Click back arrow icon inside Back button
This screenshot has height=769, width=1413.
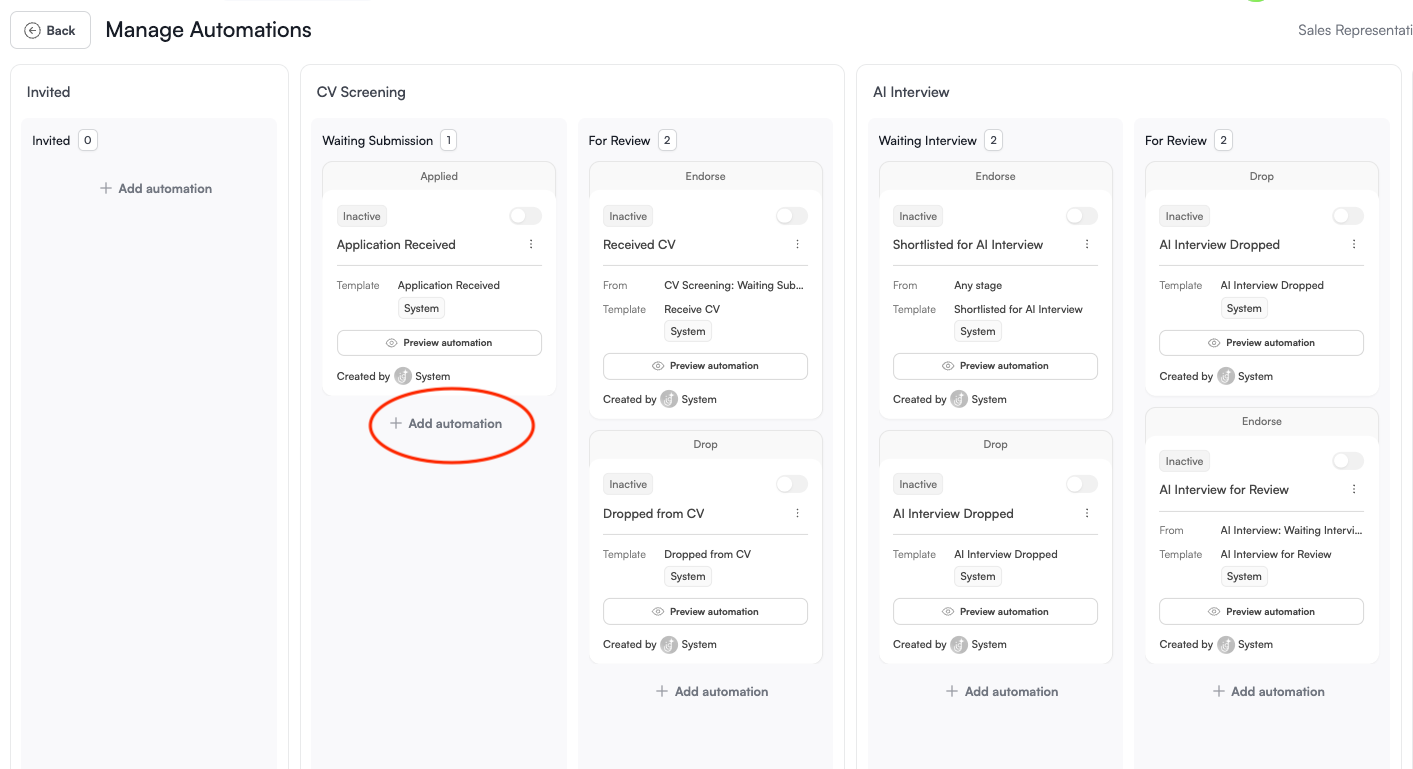click(30, 30)
